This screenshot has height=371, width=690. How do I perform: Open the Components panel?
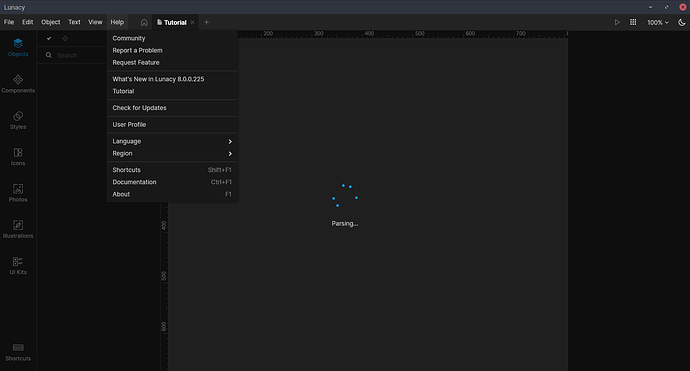[x=18, y=84]
